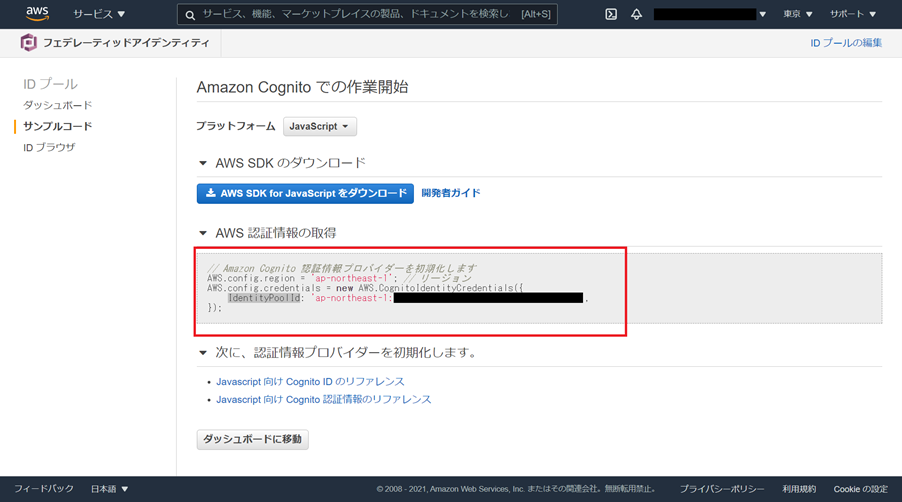902x502 pixels.
Task: Click the highlighted IdentityPoolId text in code
Action: point(264,298)
